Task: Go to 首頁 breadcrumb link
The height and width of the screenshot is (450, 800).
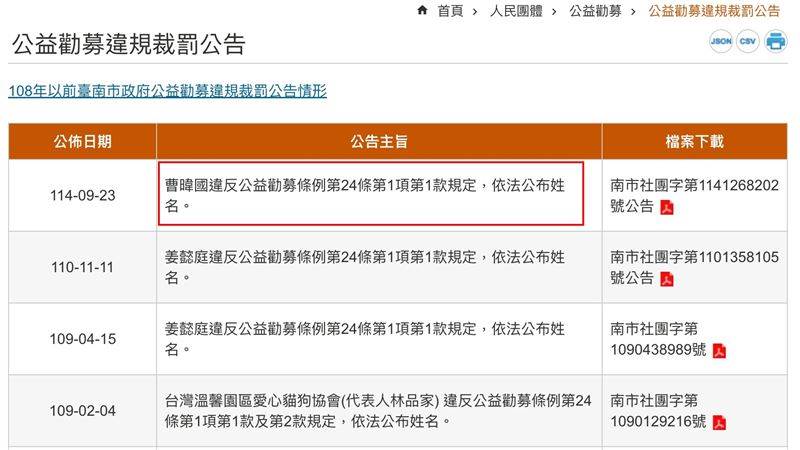Action: pyautogui.click(x=450, y=11)
